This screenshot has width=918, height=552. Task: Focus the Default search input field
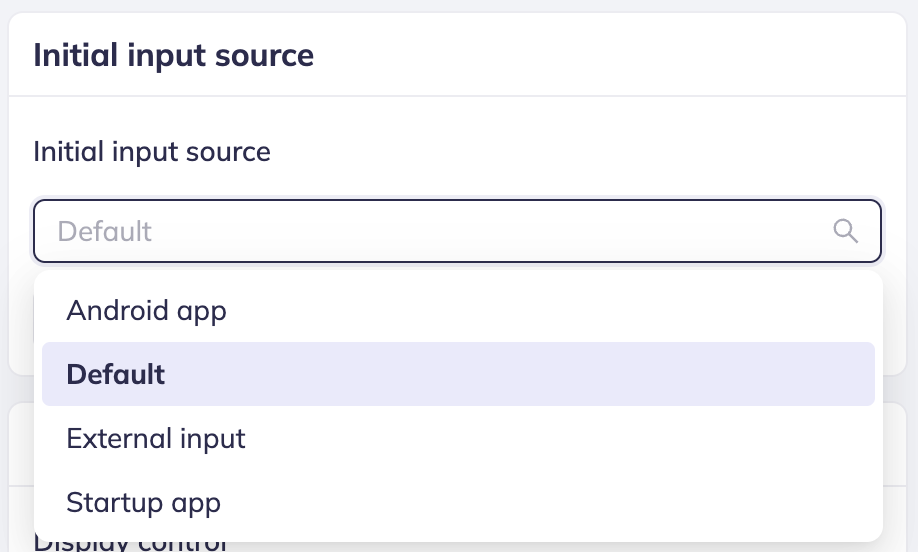[440, 232]
